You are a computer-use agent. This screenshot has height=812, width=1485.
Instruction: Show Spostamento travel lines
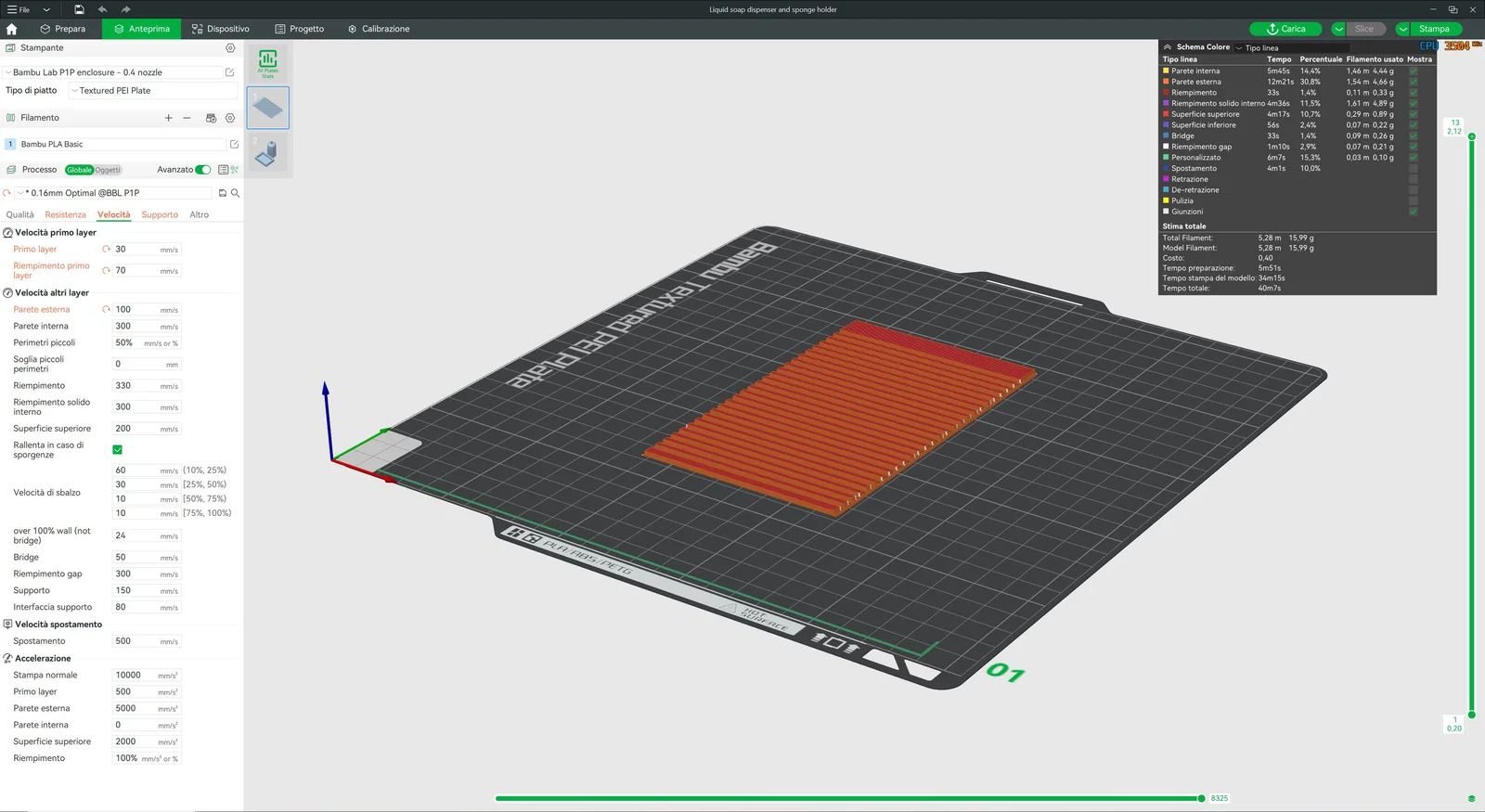(x=1414, y=168)
